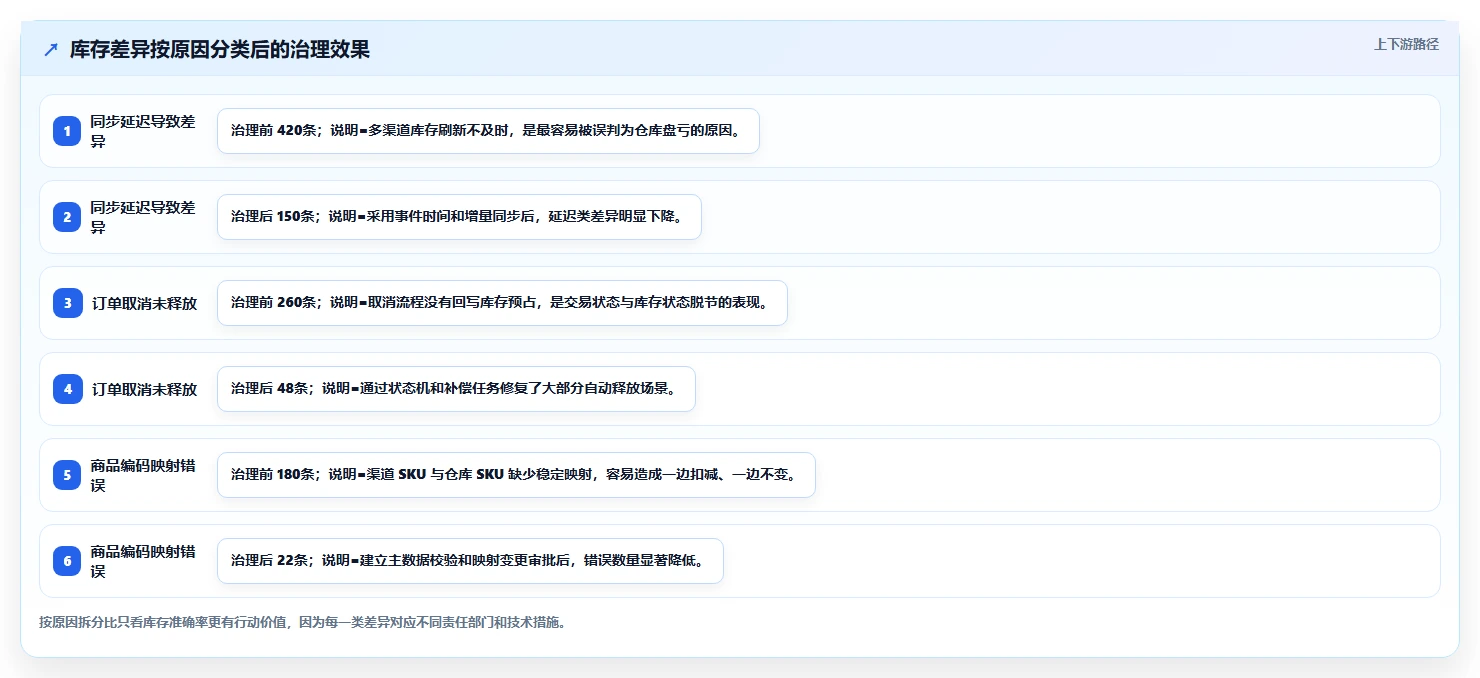This screenshot has height=678, width=1480.
Task: Open the 治理后 150条 description box
Action: [459, 217]
